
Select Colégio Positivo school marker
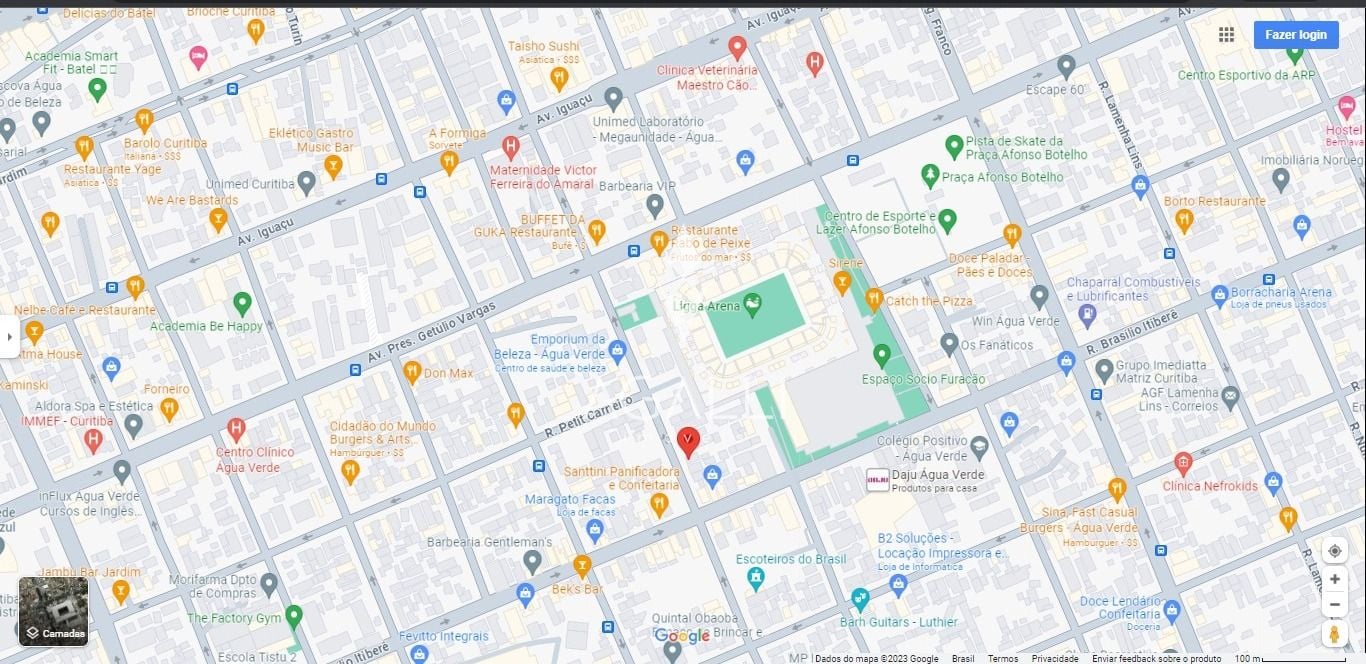pyautogui.click(x=979, y=447)
